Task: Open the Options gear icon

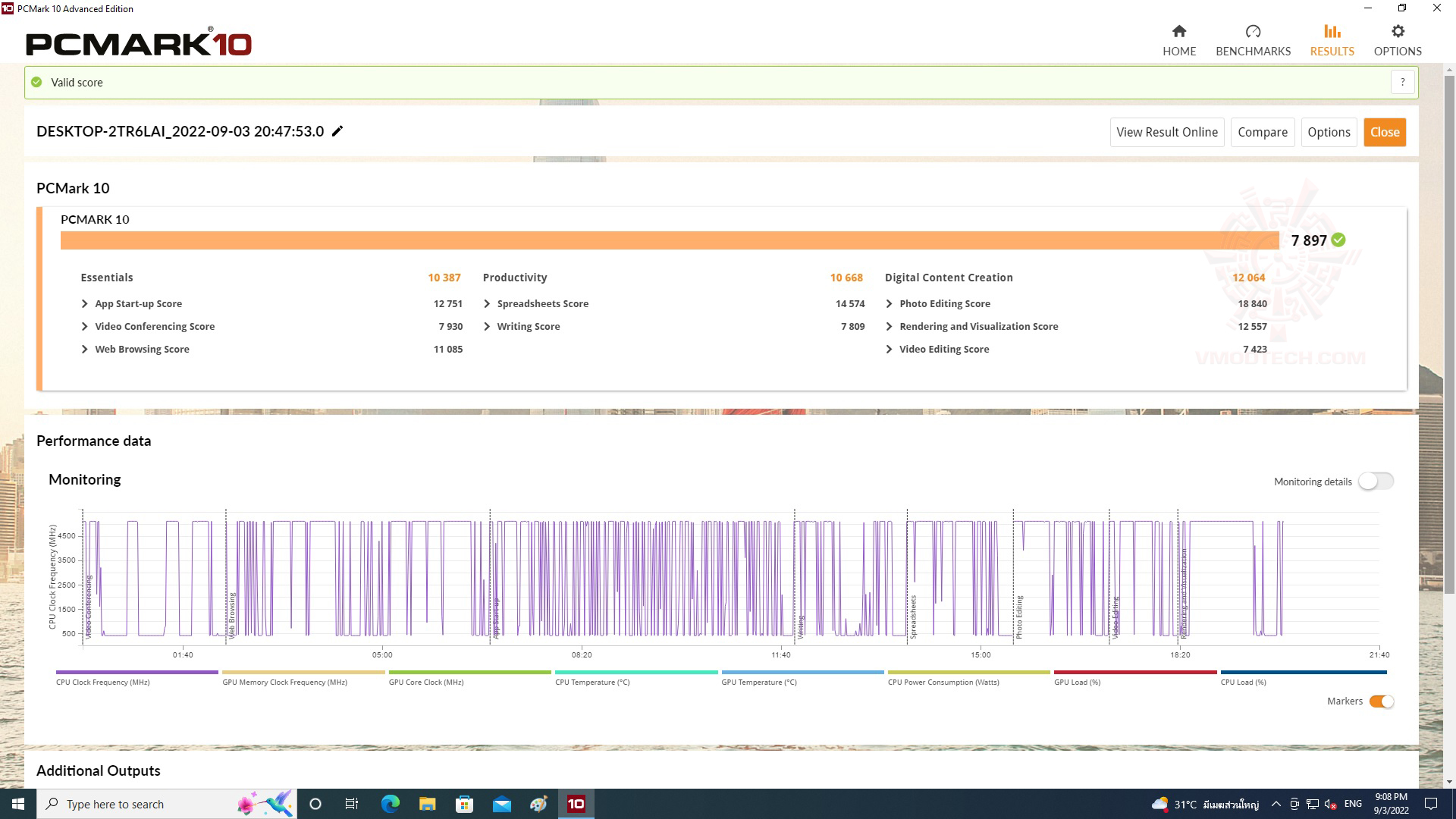Action: (x=1398, y=31)
